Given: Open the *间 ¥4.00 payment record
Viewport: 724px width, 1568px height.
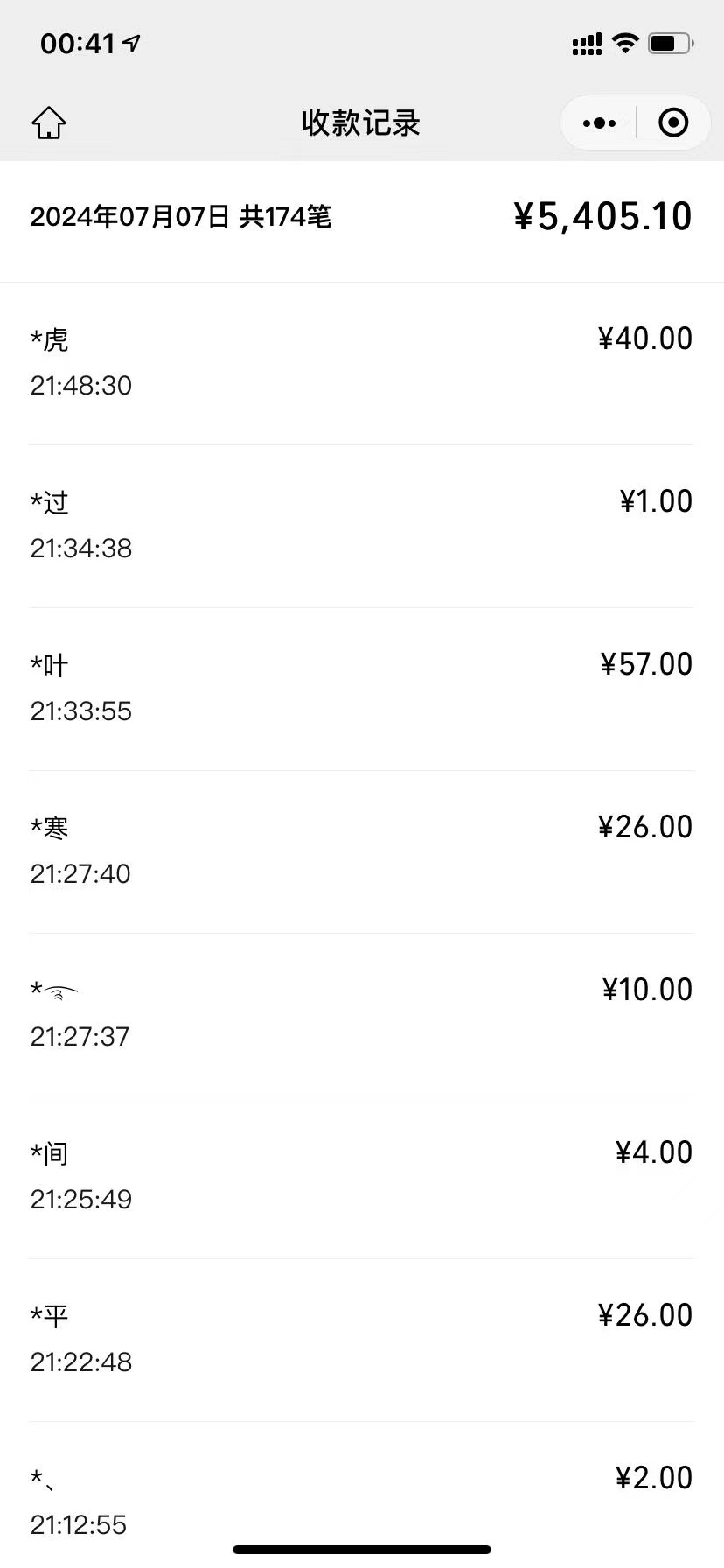Looking at the screenshot, I should (x=361, y=1176).
